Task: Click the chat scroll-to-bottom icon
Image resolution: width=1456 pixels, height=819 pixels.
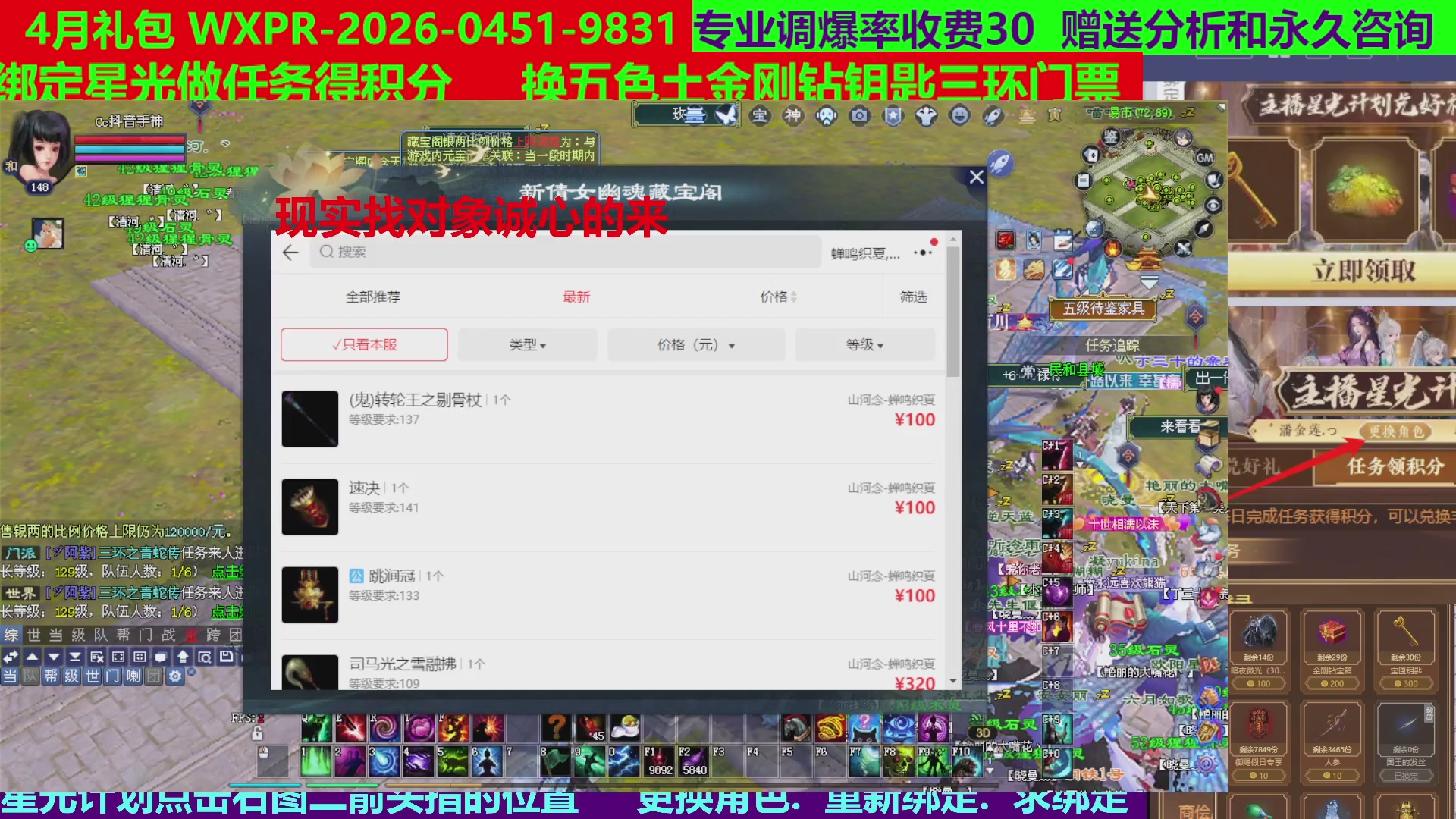Action: pos(75,657)
